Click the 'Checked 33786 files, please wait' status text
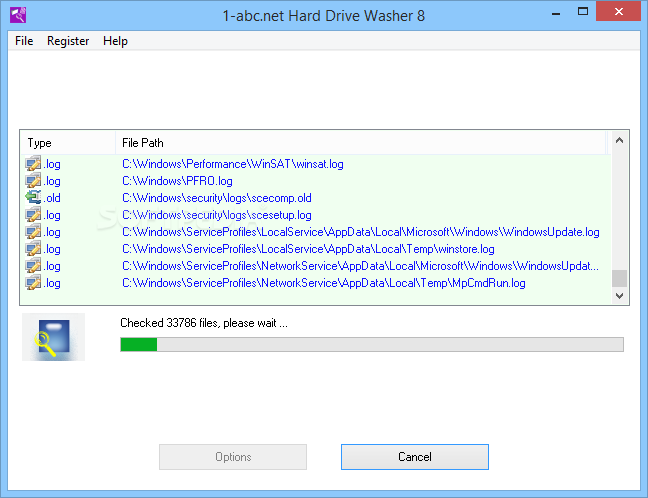Image resolution: width=648 pixels, height=498 pixels. pos(204,323)
